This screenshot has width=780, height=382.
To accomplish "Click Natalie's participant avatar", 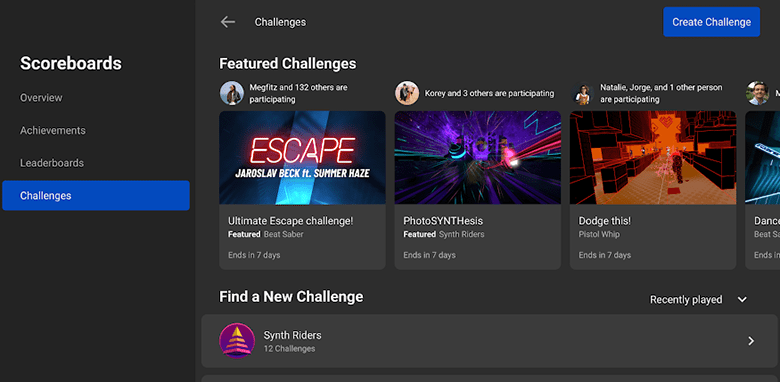I will coord(582,93).
